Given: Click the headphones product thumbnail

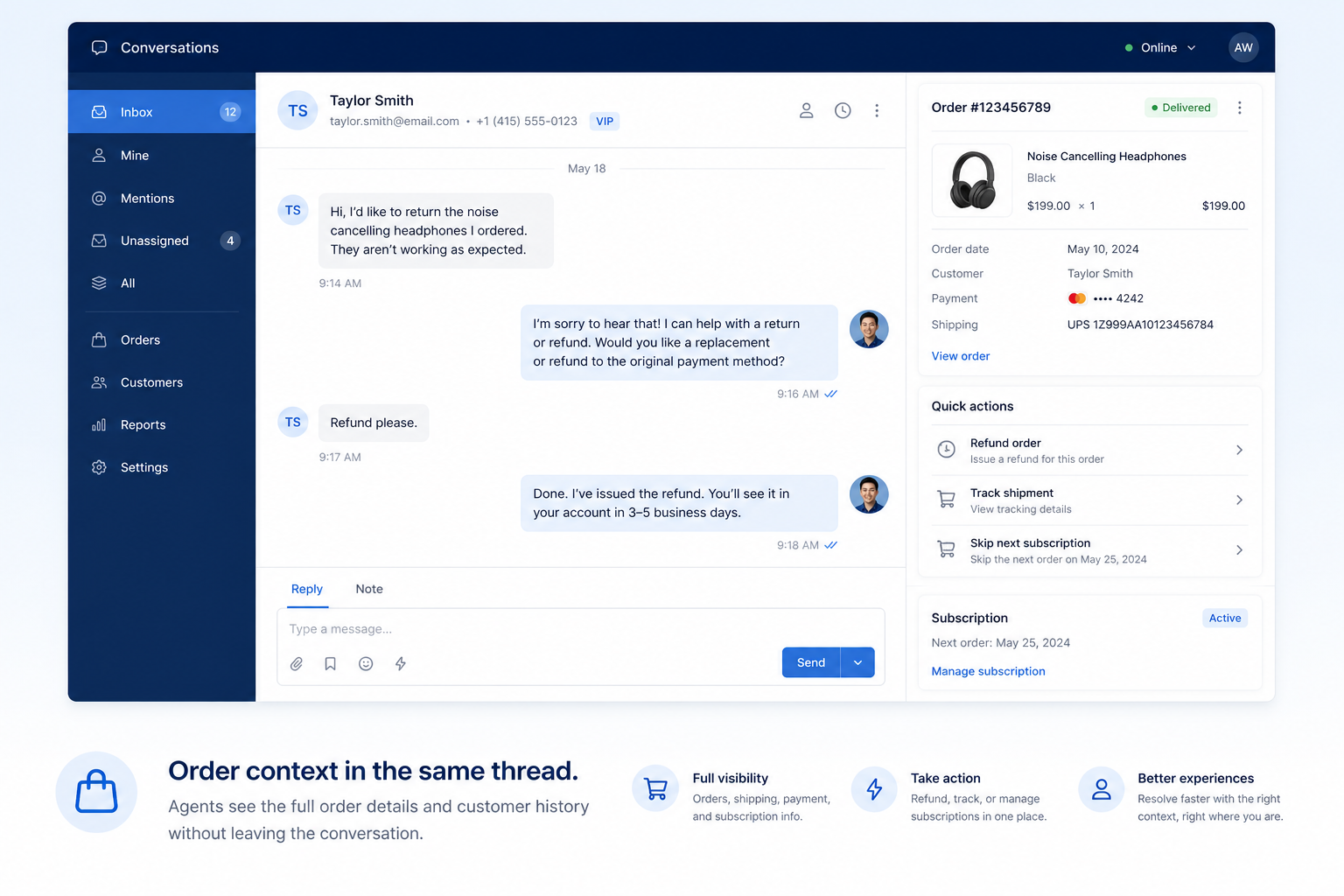Looking at the screenshot, I should (972, 180).
